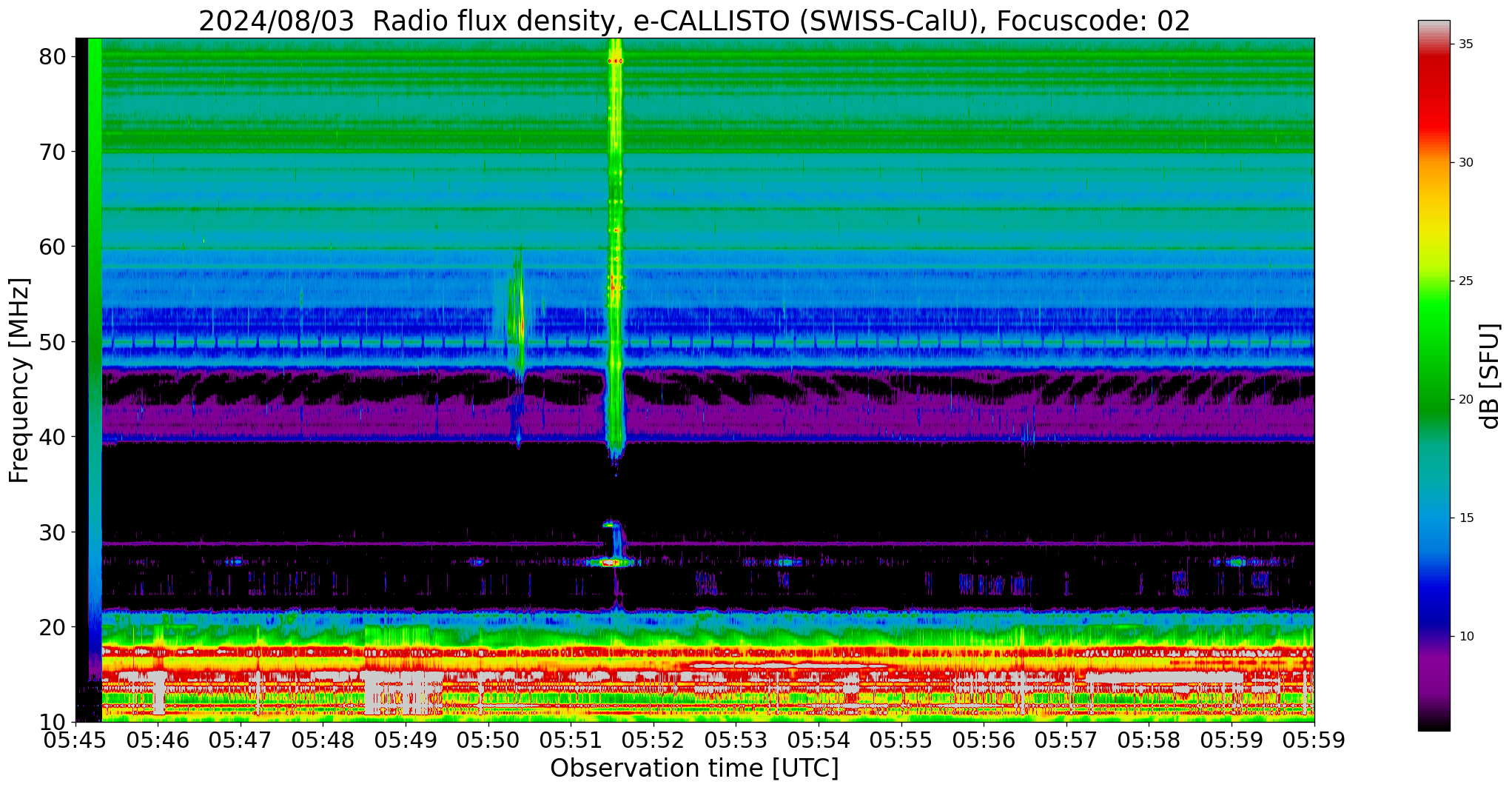Viewport: 1512px width, 790px height.
Task: Click the colorbar 30 tick label
Action: pos(1466,163)
